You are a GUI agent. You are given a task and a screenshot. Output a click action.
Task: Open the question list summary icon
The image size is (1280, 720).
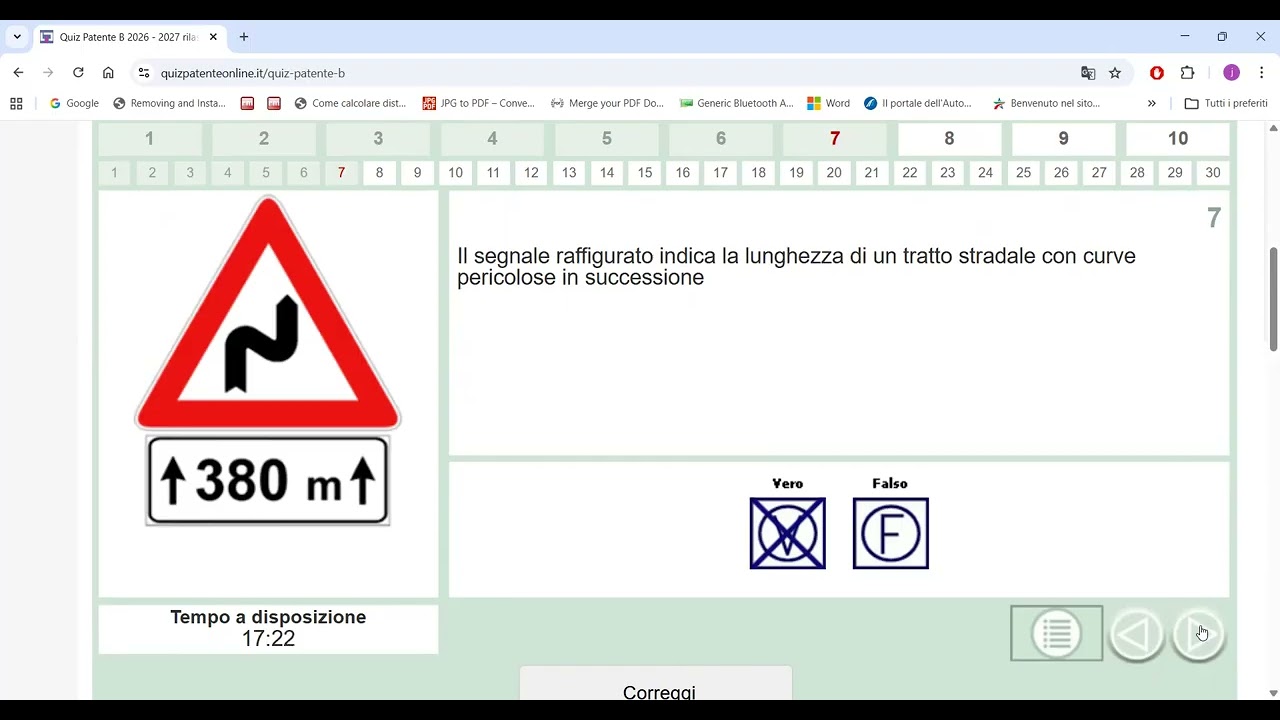coord(1056,633)
